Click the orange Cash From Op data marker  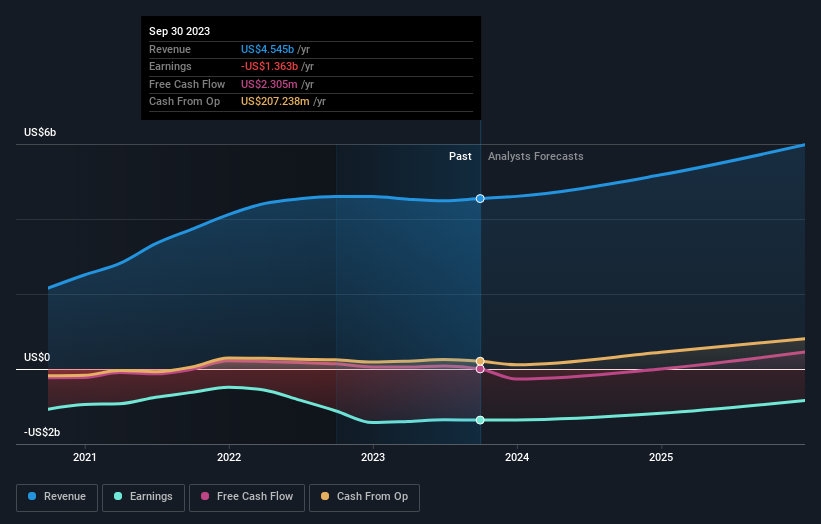[x=480, y=361]
